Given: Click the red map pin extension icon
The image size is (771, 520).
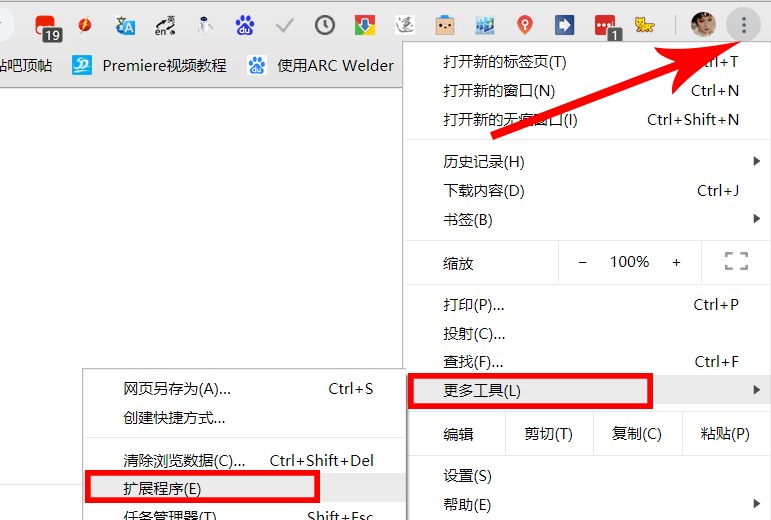Looking at the screenshot, I should 525,25.
